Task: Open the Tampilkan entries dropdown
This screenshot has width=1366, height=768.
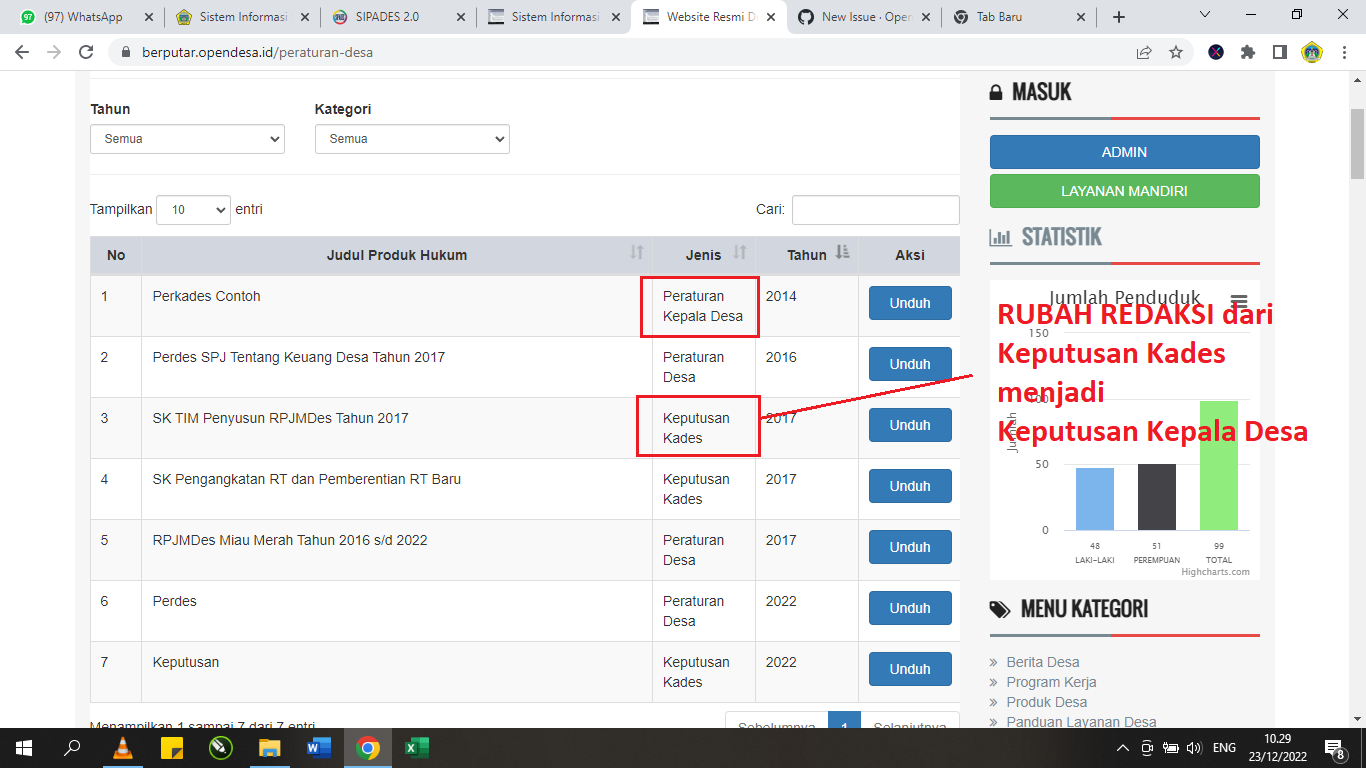Action: tap(193, 209)
